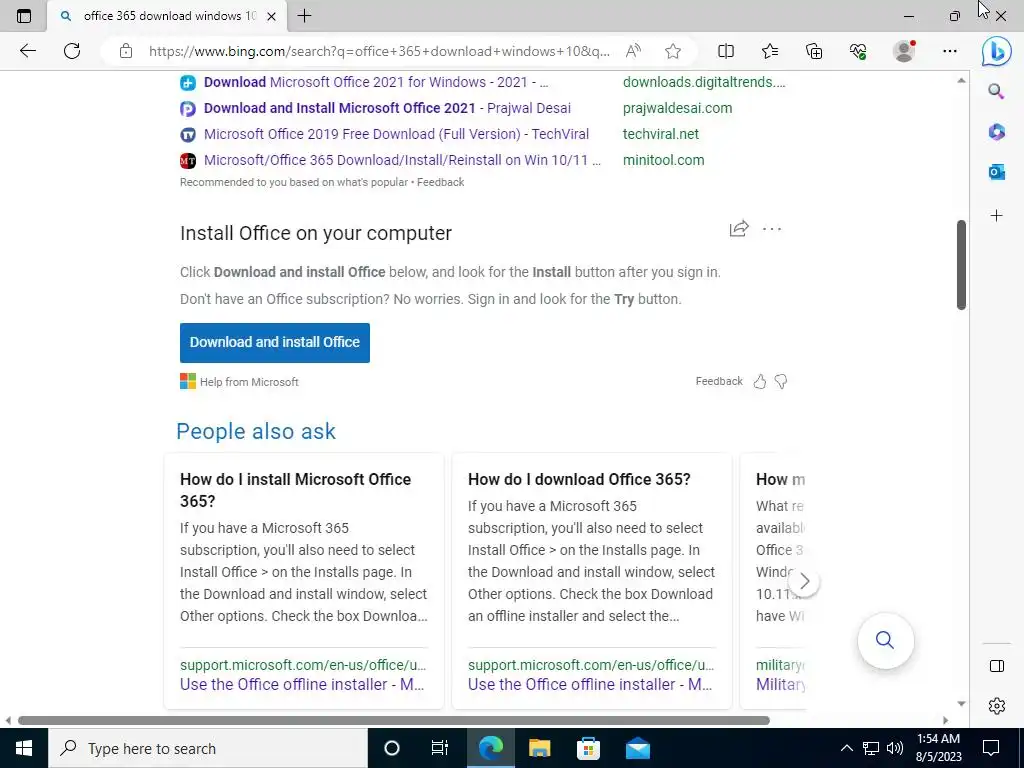Viewport: 1024px width, 768px height.
Task: Click techviral.net domain text
Action: point(660,135)
